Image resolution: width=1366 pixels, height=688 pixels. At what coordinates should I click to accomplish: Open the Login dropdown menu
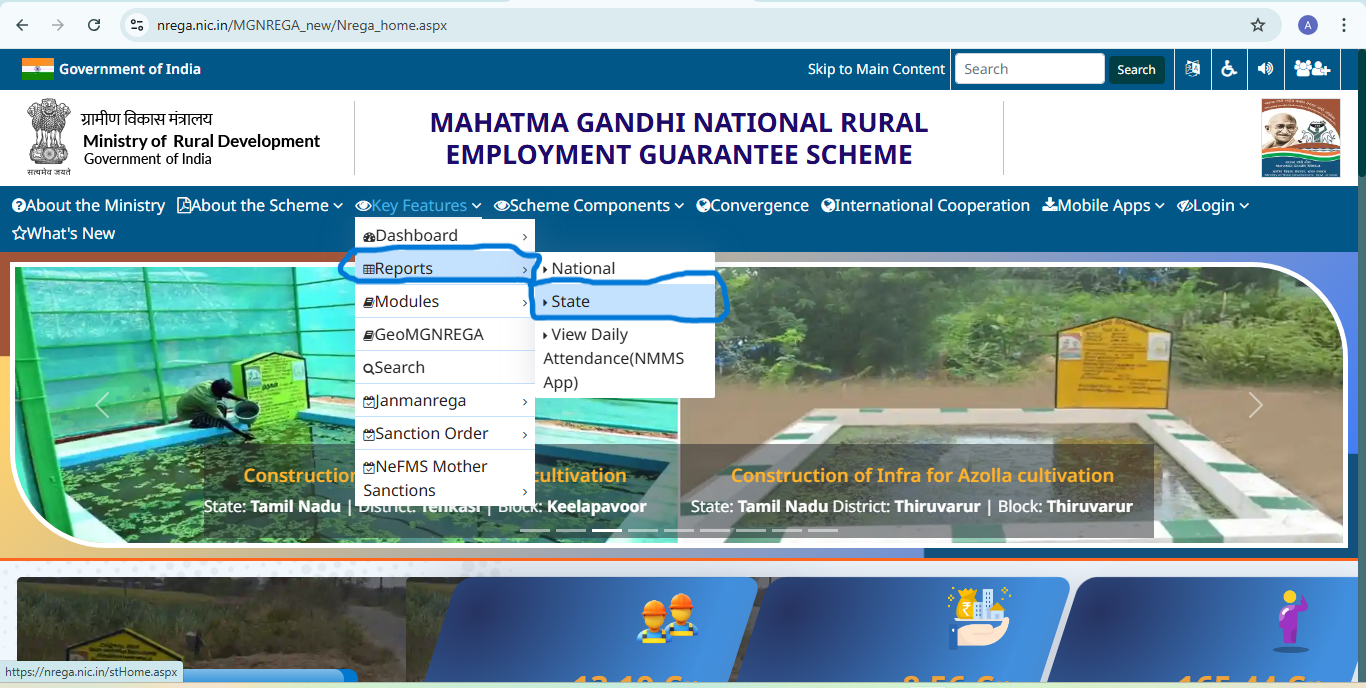click(1212, 205)
